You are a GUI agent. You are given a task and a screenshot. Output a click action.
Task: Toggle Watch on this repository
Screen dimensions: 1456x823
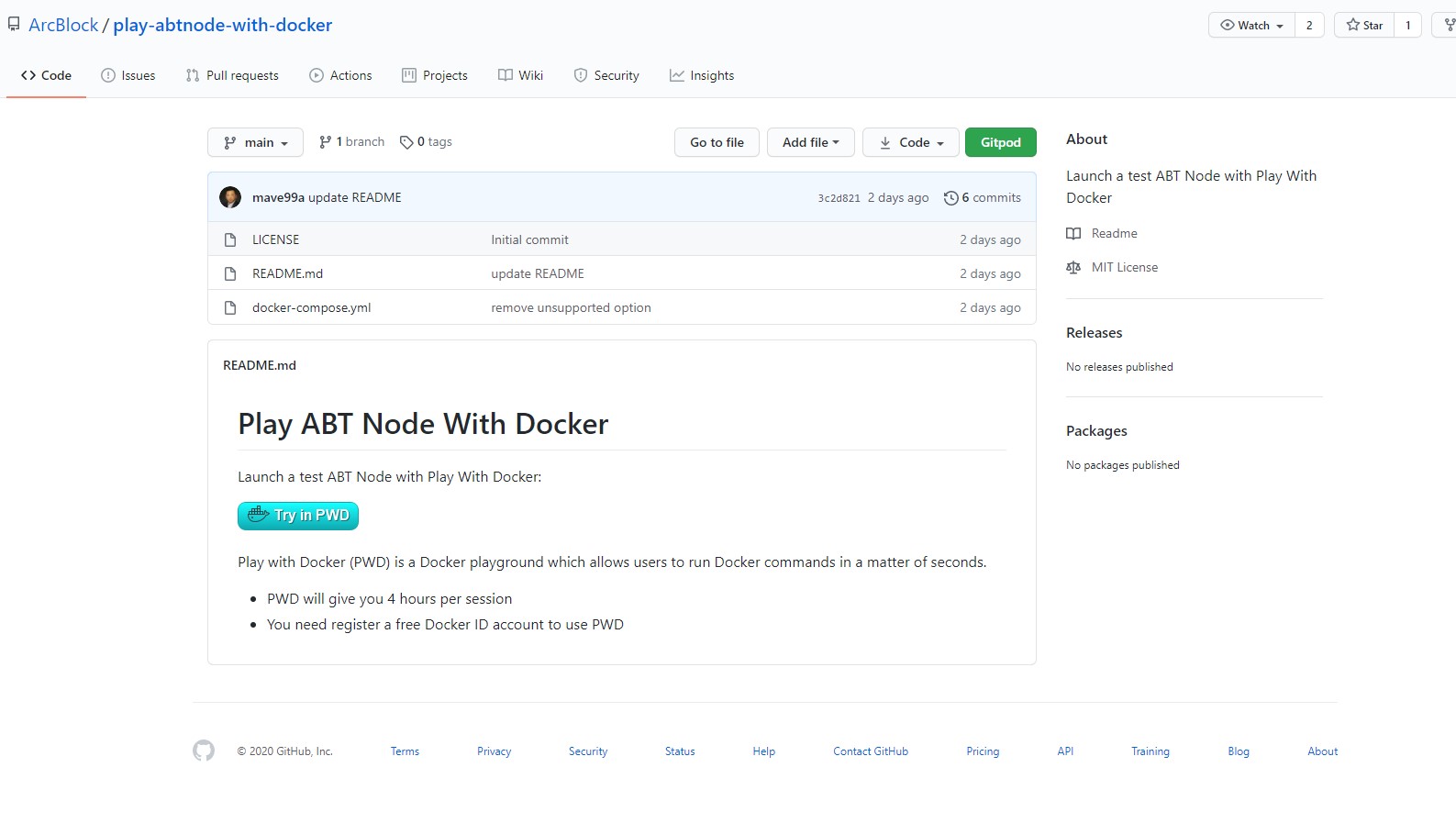click(1251, 26)
